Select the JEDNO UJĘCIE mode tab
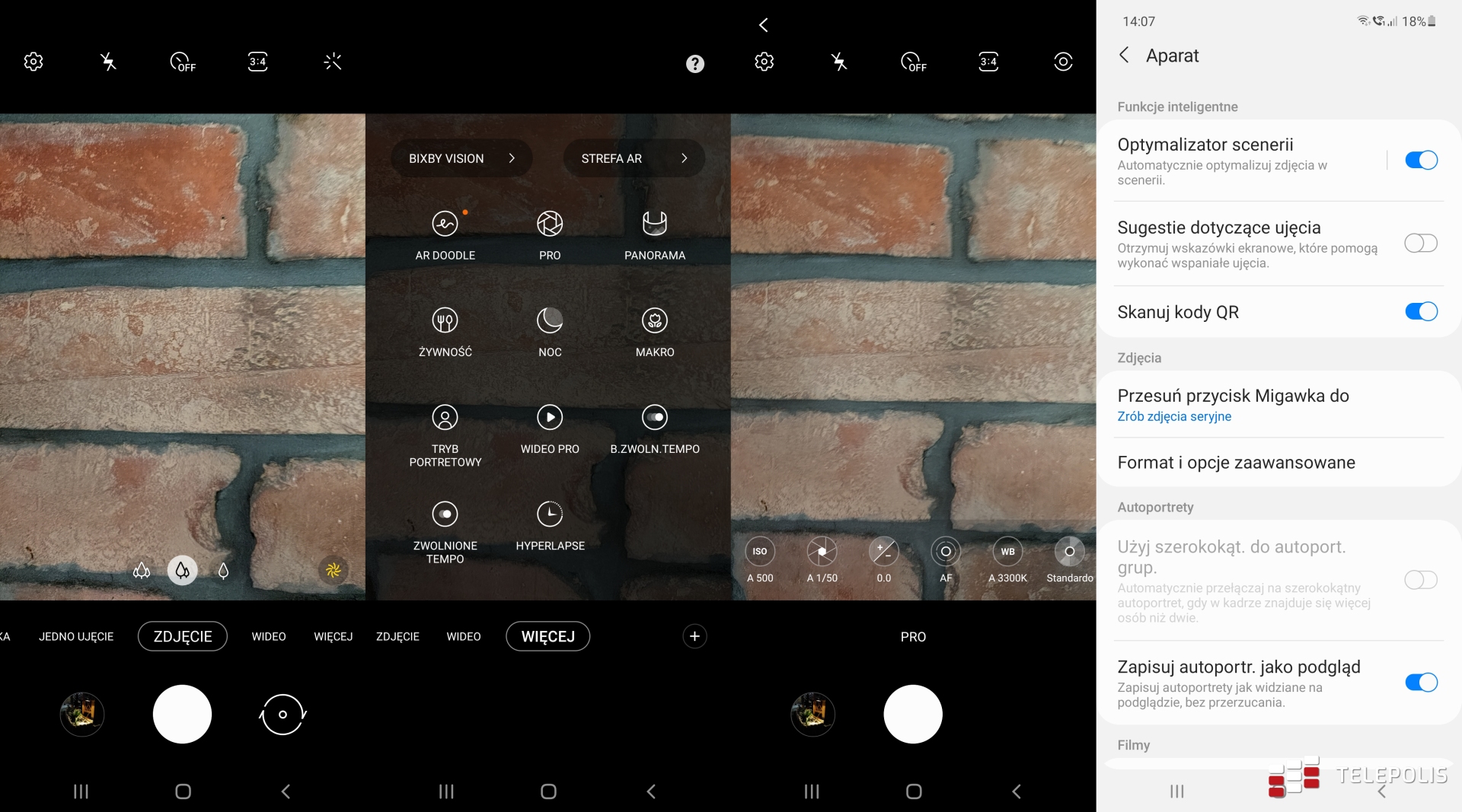Viewport: 1462px width, 812px height. click(x=76, y=637)
